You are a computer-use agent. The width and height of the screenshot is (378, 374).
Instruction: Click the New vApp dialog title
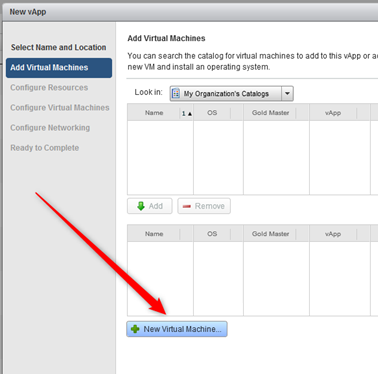28,12
